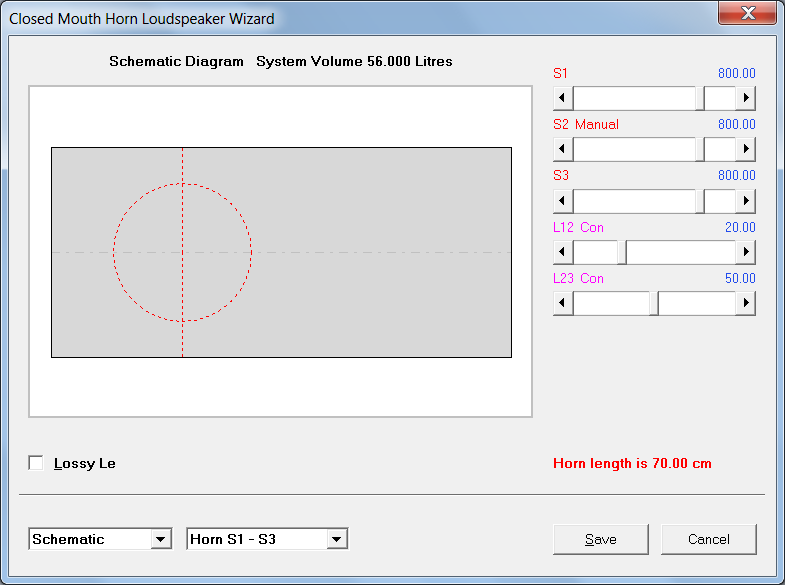Click the L12 Con label
The width and height of the screenshot is (785, 585).
point(578,228)
